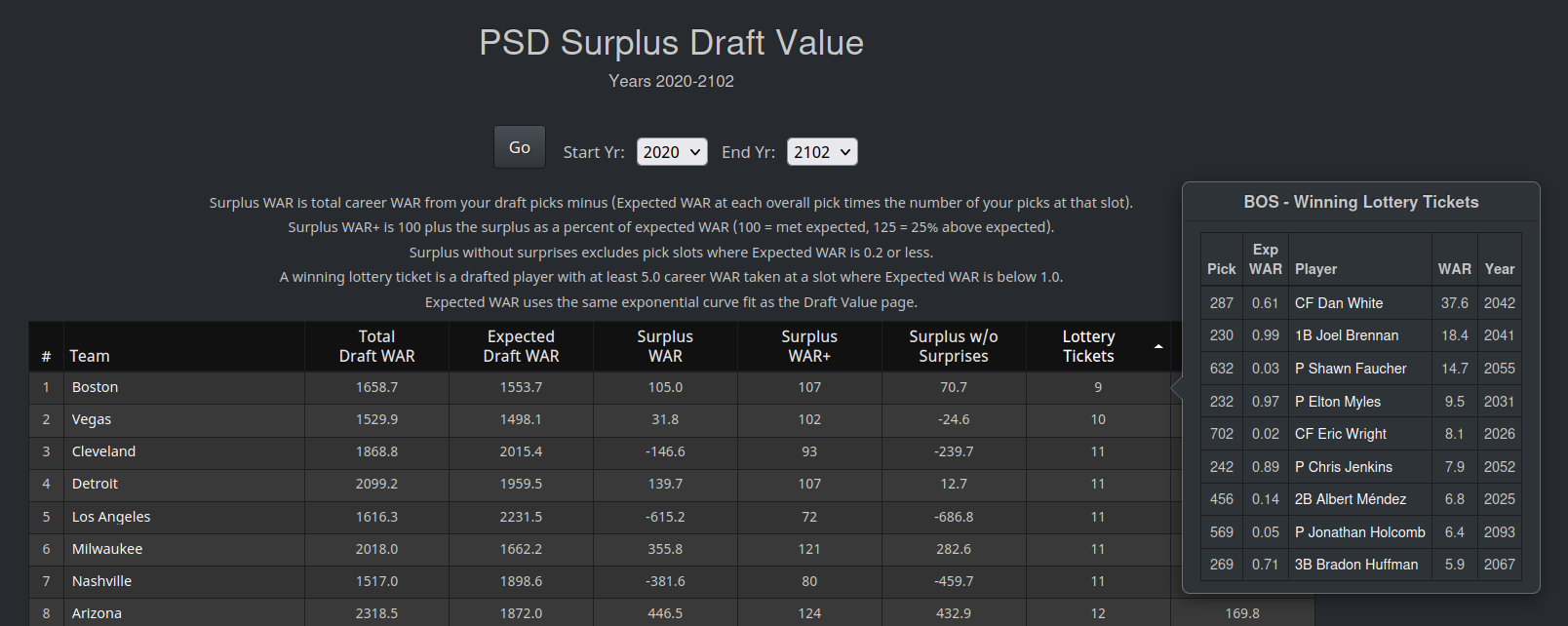
Task: Sort by Expected Draft WAR header
Action: coord(521,346)
